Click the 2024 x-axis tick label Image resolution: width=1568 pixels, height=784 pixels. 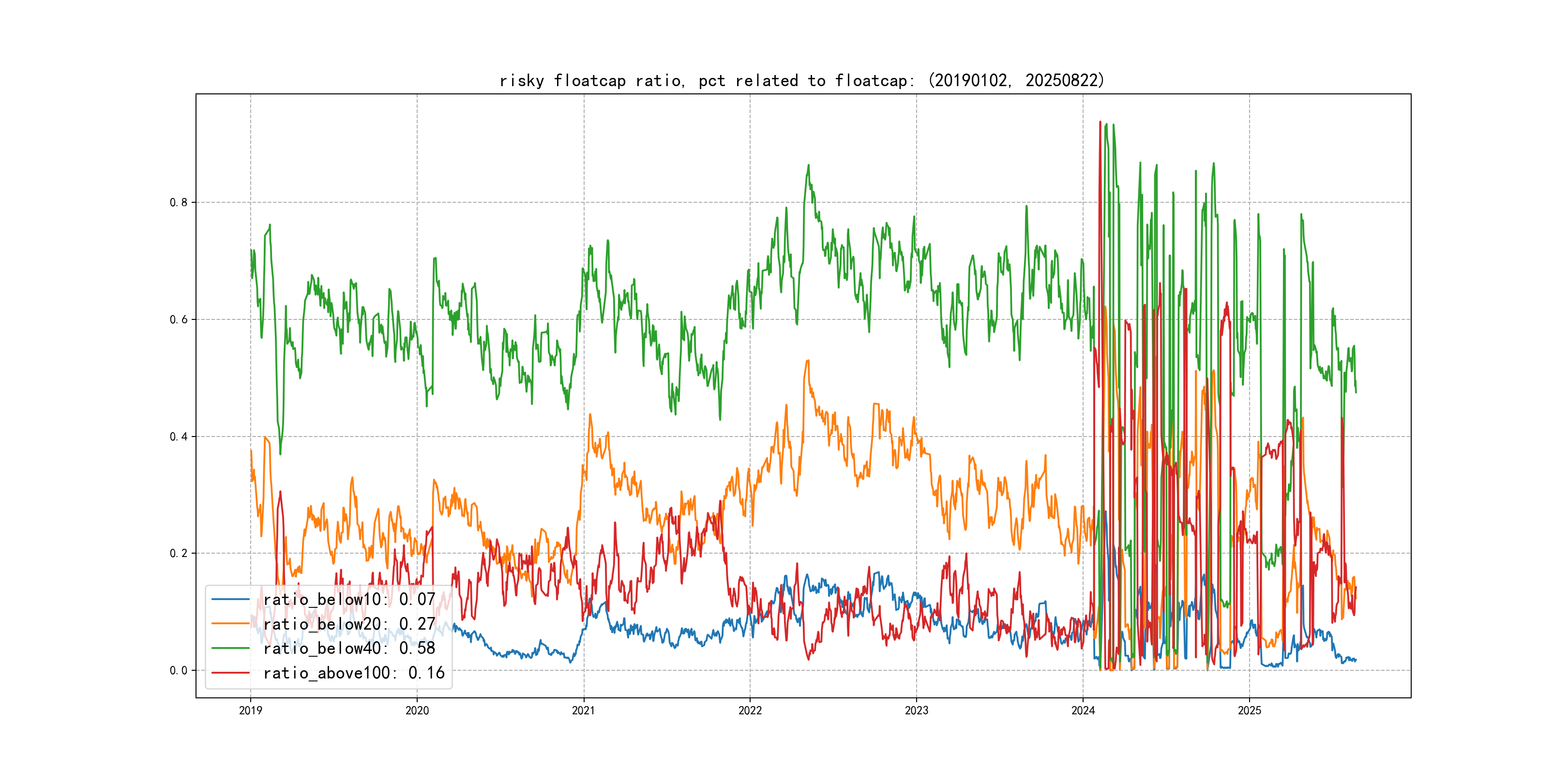coord(1083,710)
